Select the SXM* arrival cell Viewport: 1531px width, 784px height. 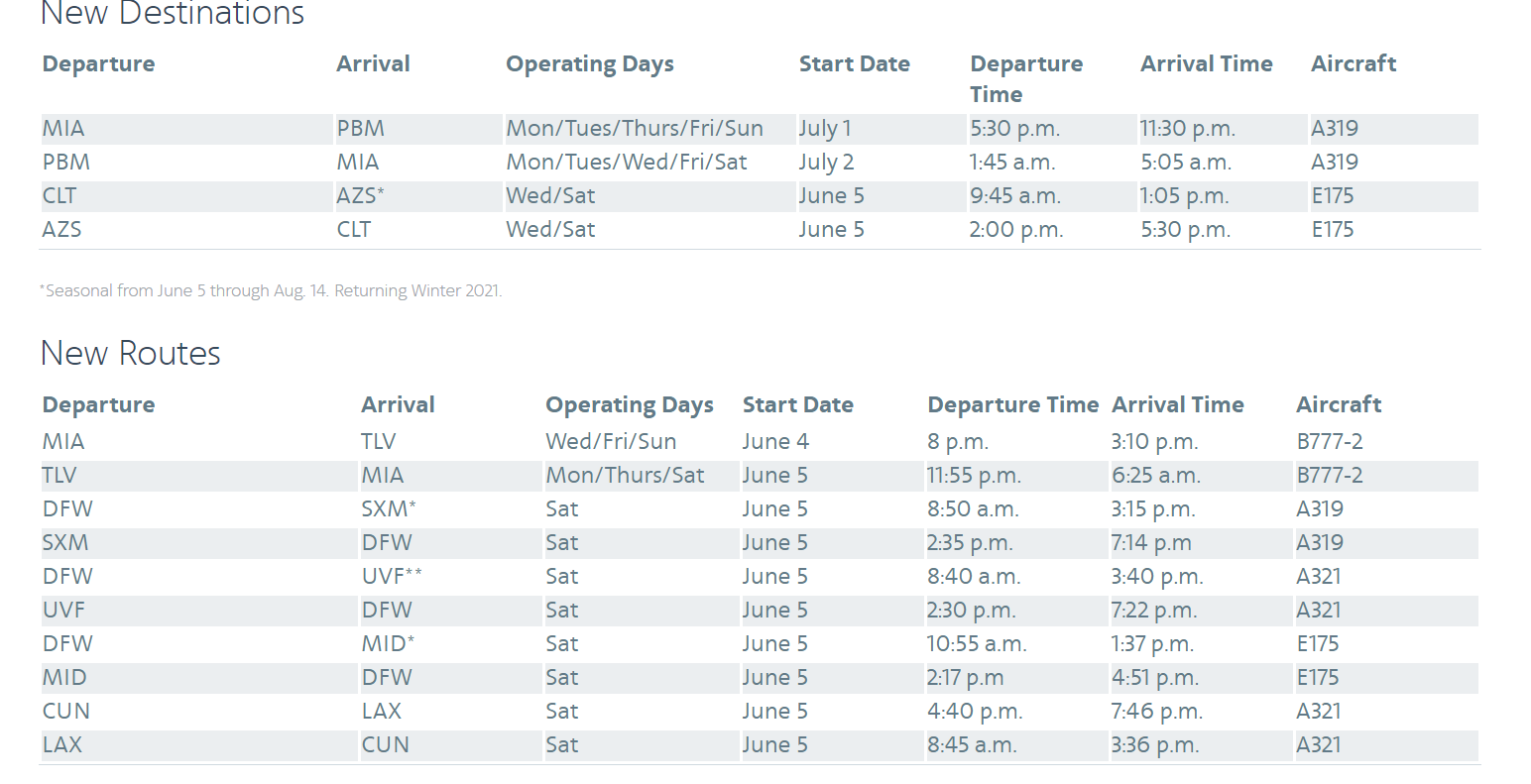(389, 509)
